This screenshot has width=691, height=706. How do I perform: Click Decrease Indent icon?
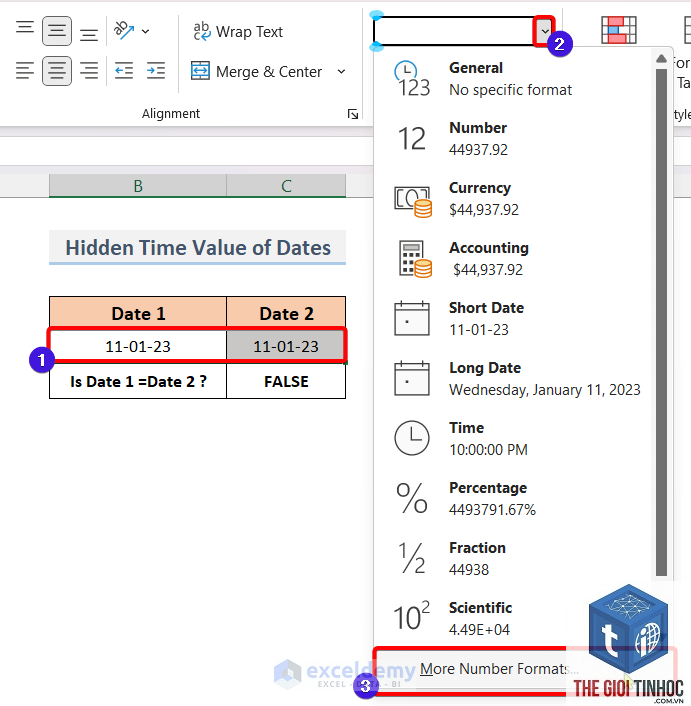coord(124,71)
